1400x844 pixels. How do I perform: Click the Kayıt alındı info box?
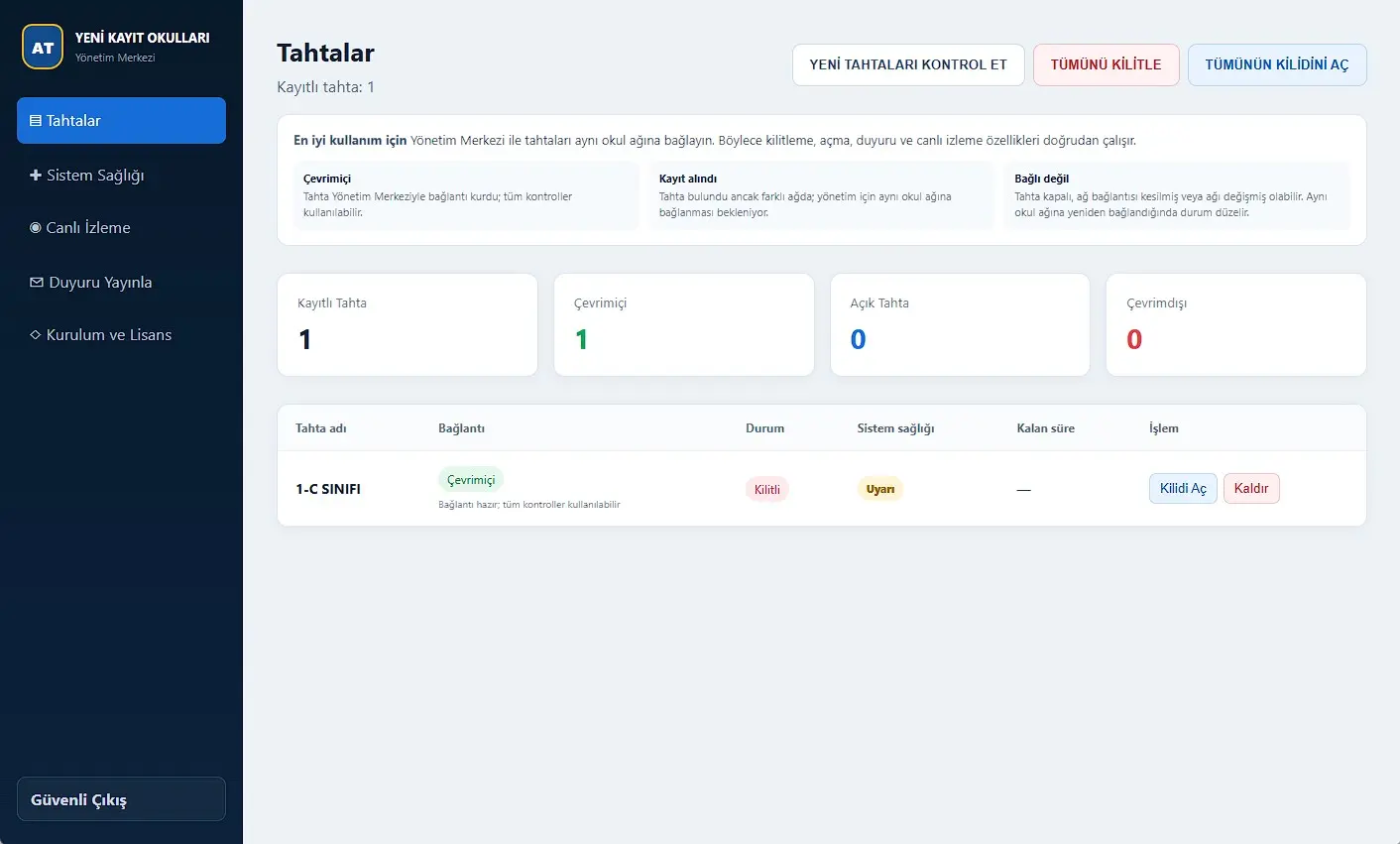821,195
